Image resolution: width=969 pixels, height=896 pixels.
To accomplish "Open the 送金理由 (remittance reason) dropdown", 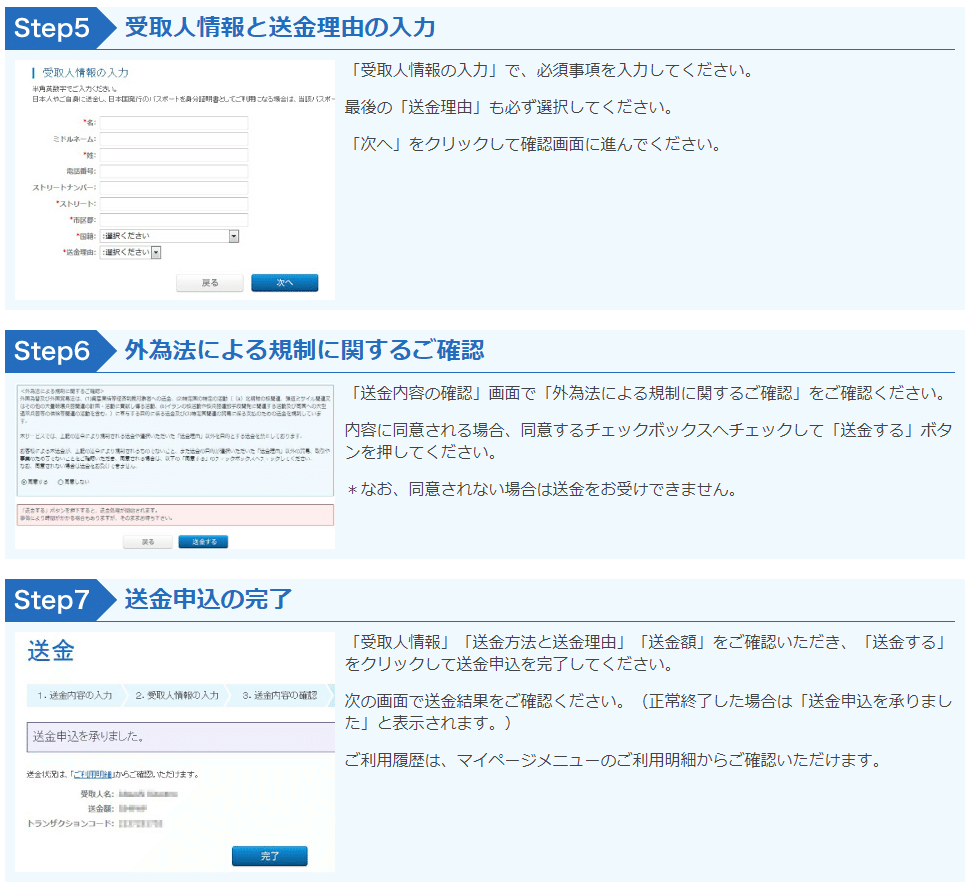I will (x=155, y=253).
